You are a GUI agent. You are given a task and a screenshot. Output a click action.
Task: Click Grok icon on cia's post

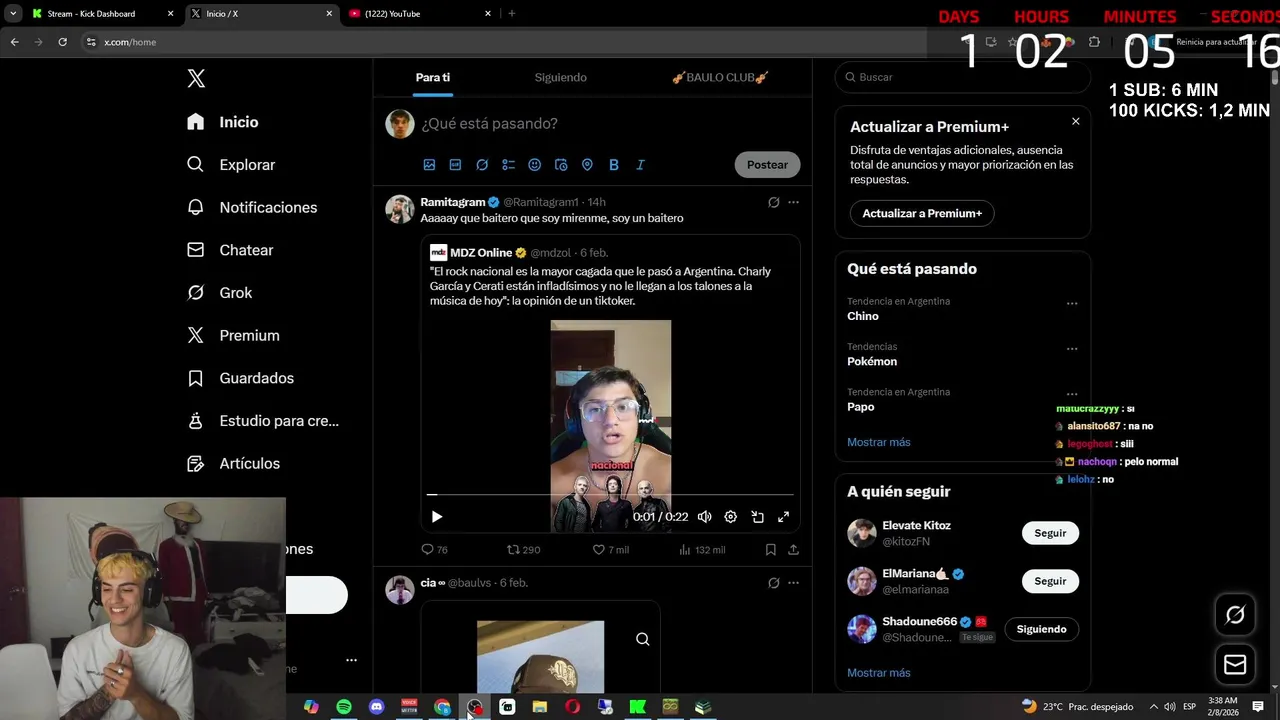click(773, 583)
